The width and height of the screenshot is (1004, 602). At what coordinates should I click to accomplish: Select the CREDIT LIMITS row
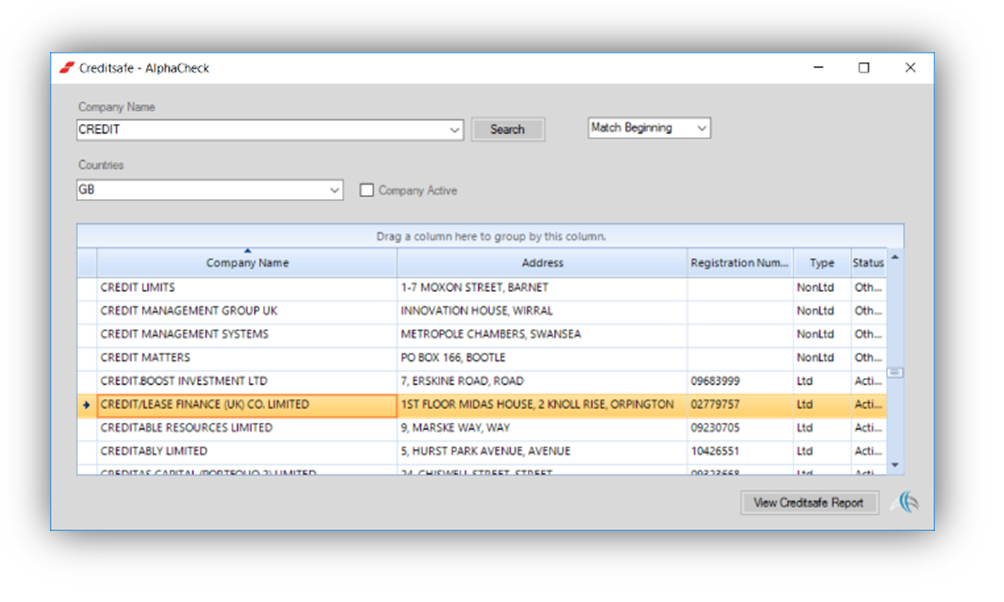(x=482, y=288)
